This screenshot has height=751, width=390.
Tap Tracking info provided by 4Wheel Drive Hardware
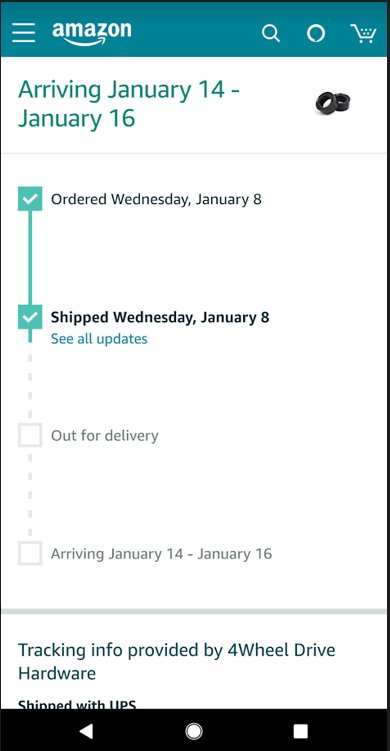pos(176,661)
